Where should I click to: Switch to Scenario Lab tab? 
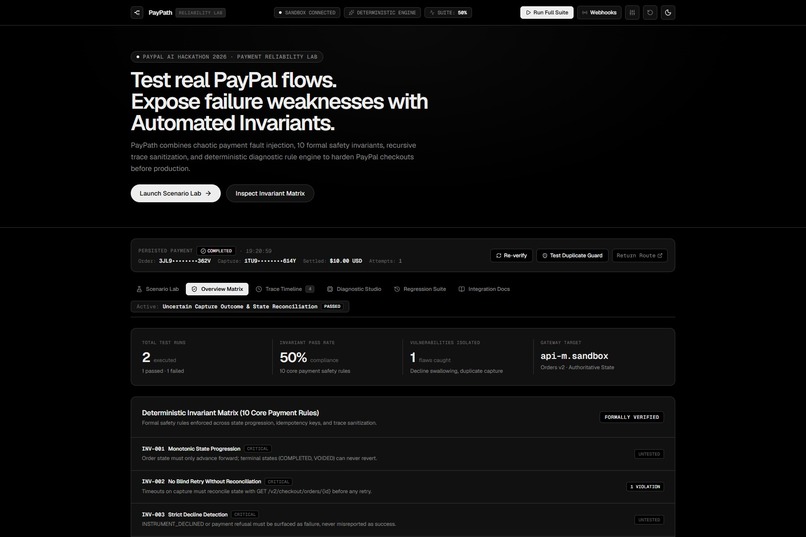tap(157, 289)
